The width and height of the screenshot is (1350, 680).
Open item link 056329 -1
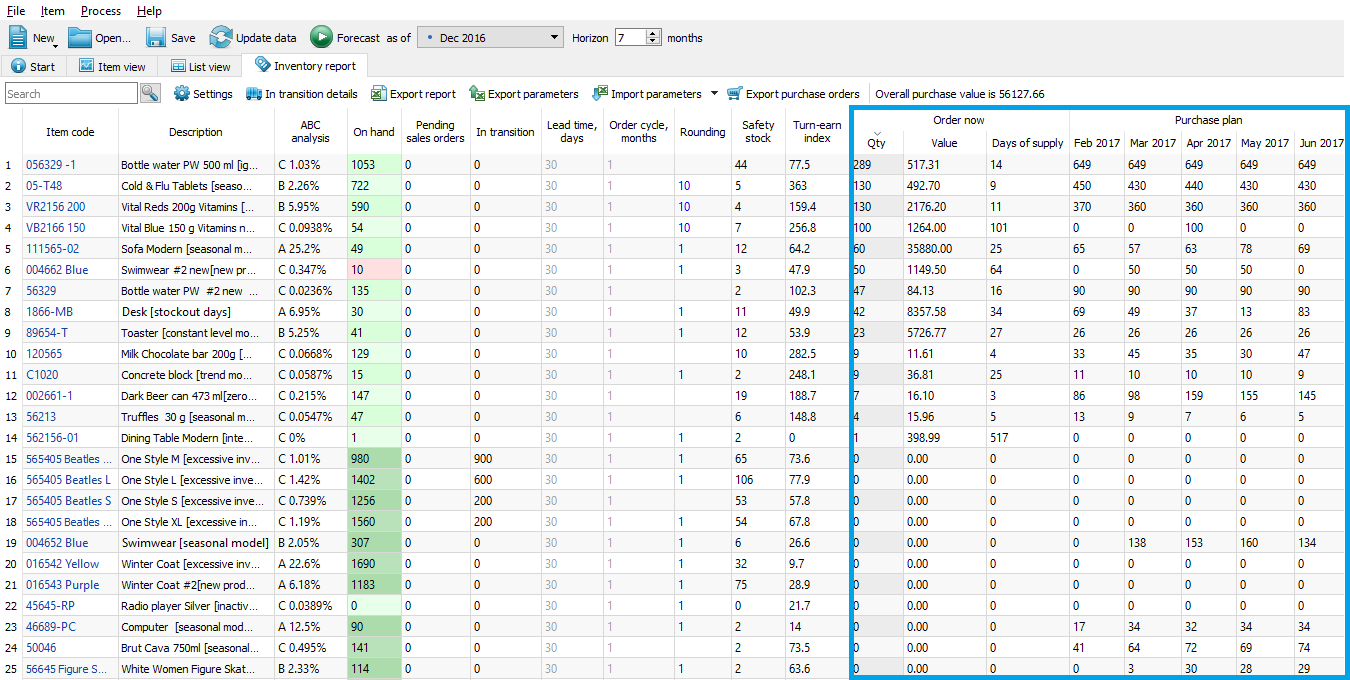point(50,165)
